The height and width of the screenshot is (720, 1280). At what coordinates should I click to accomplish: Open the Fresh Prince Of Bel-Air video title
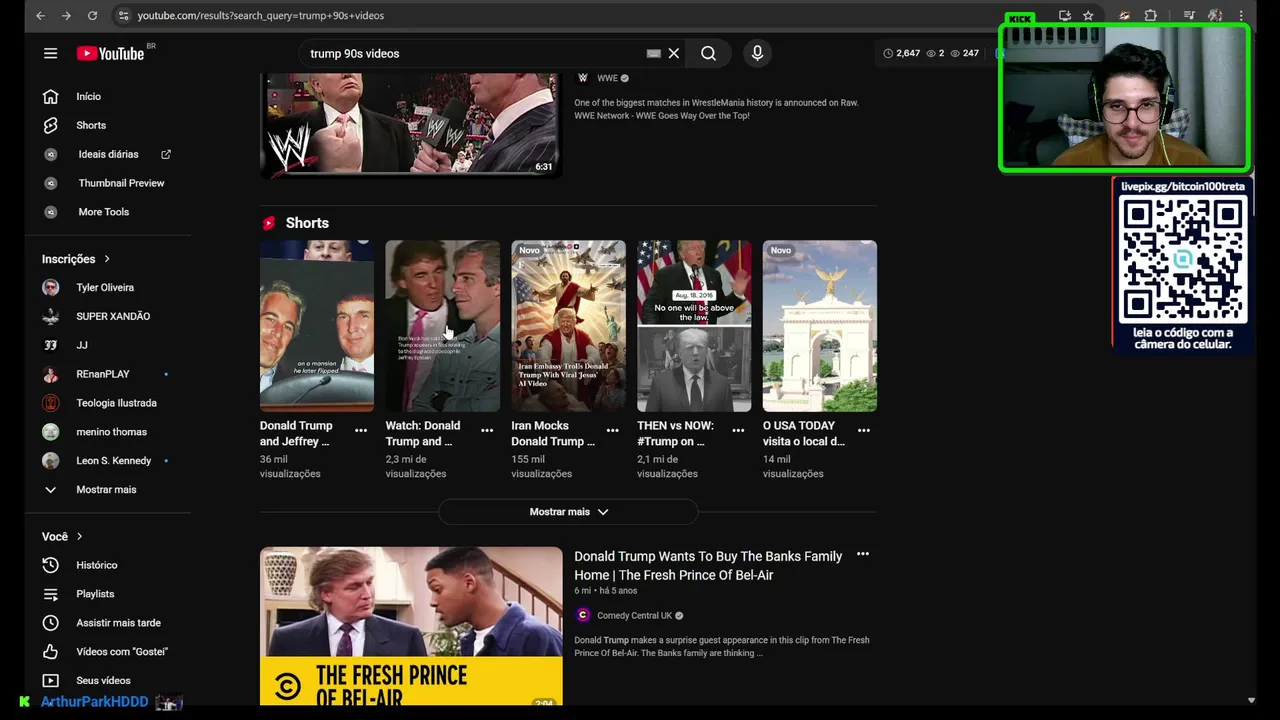click(708, 565)
